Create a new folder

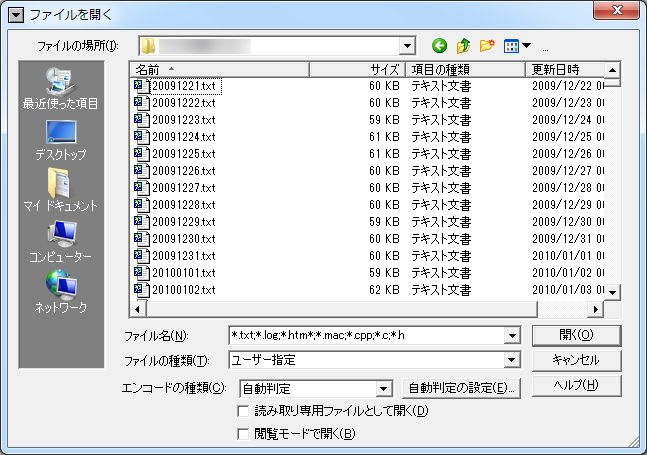click(487, 45)
